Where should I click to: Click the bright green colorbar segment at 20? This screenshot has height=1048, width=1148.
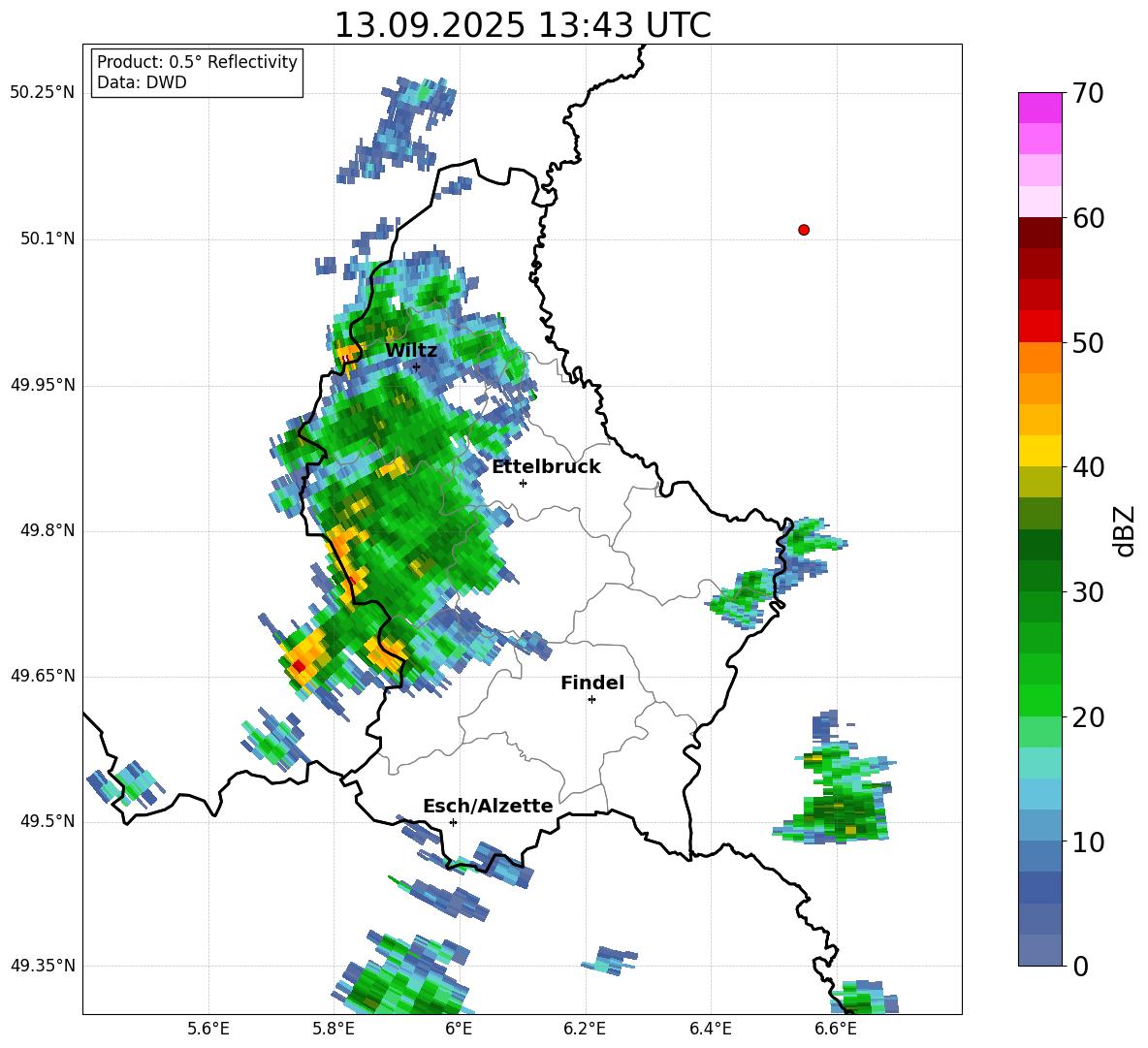point(1039,700)
